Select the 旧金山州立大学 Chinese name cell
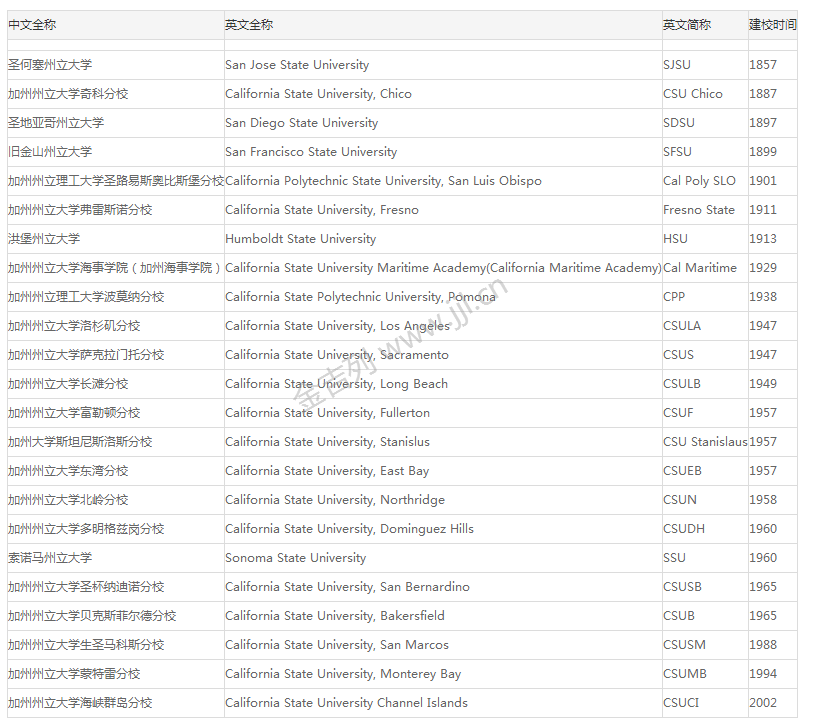The image size is (821, 728). (x=50, y=152)
